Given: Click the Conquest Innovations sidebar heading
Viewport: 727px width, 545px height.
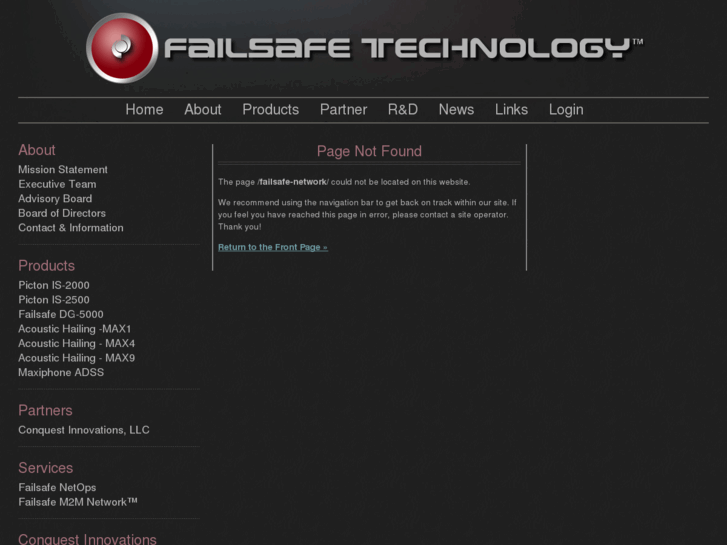Looking at the screenshot, I should [x=87, y=539].
